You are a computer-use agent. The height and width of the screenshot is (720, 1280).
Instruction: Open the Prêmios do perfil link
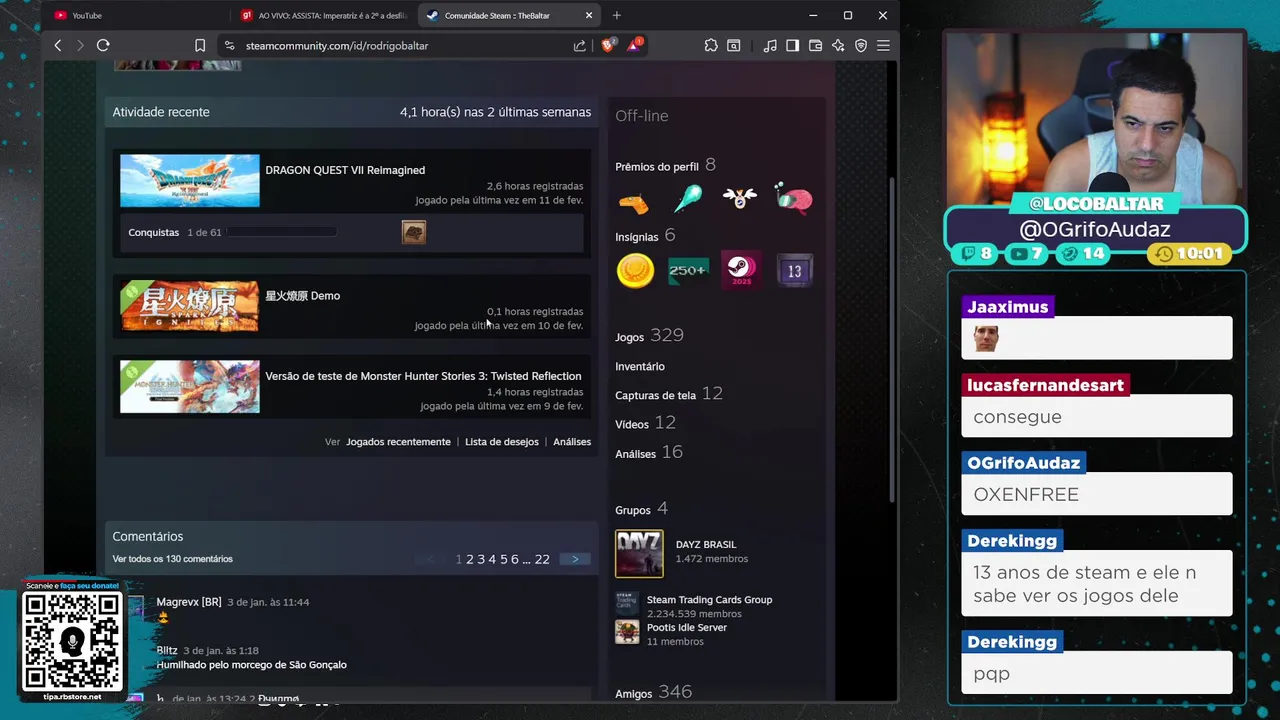[x=657, y=166]
